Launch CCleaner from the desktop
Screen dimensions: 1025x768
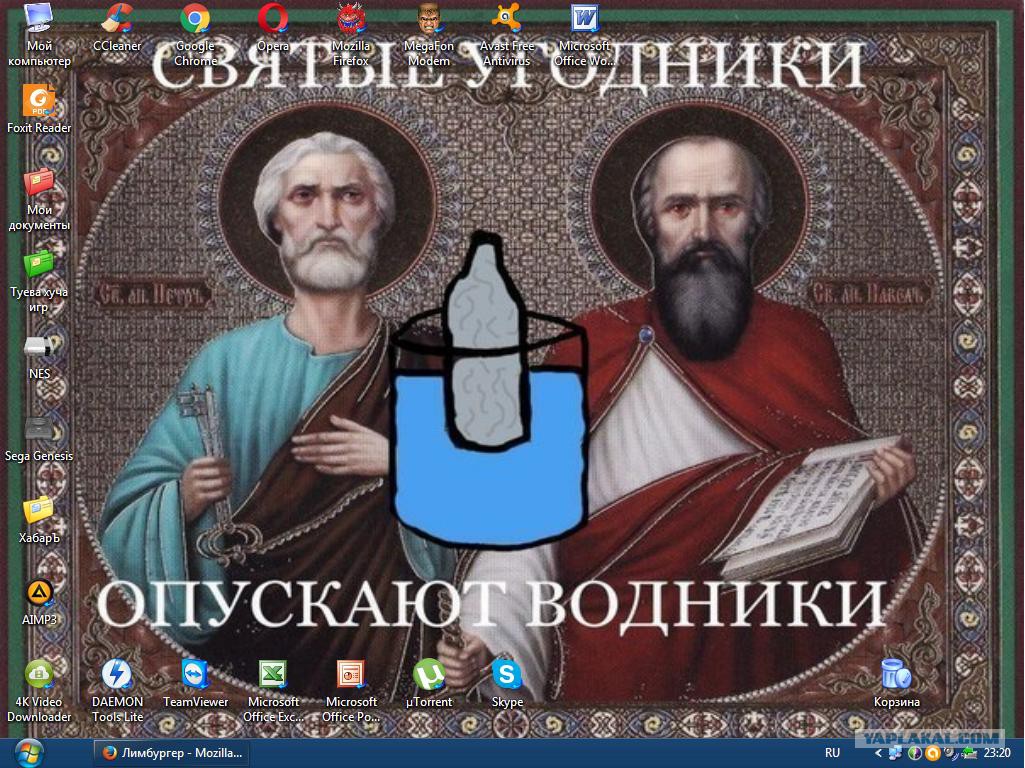click(x=117, y=27)
